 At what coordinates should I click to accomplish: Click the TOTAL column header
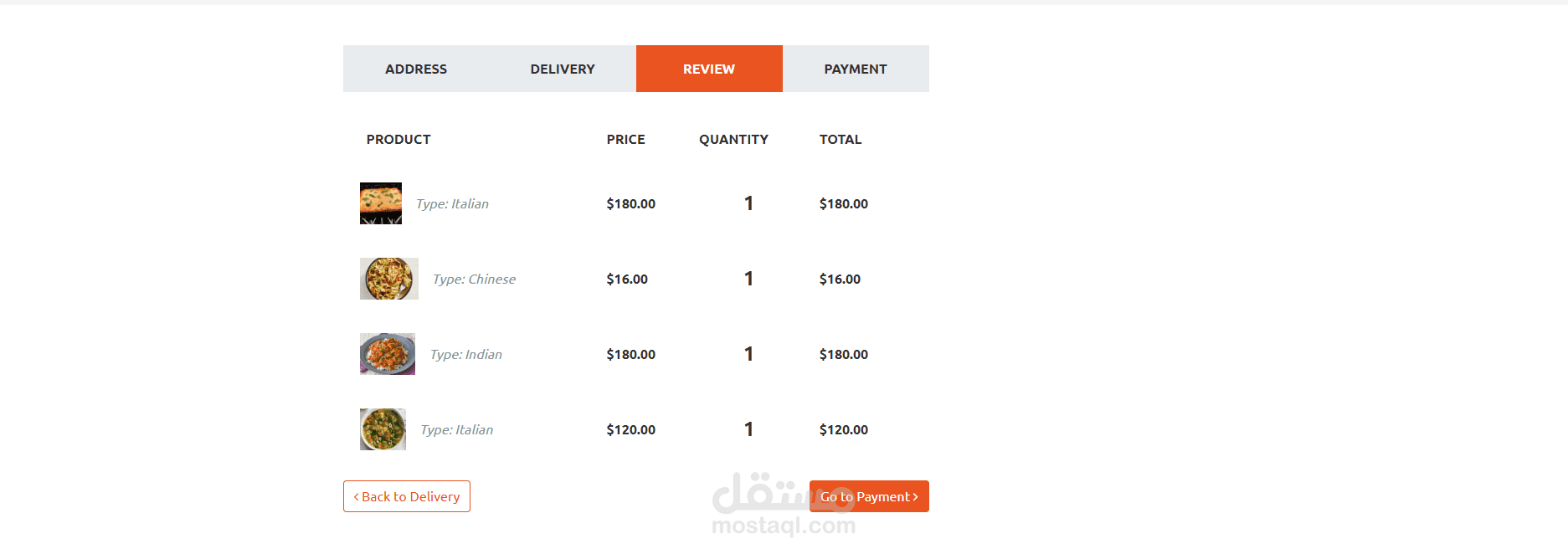click(841, 139)
